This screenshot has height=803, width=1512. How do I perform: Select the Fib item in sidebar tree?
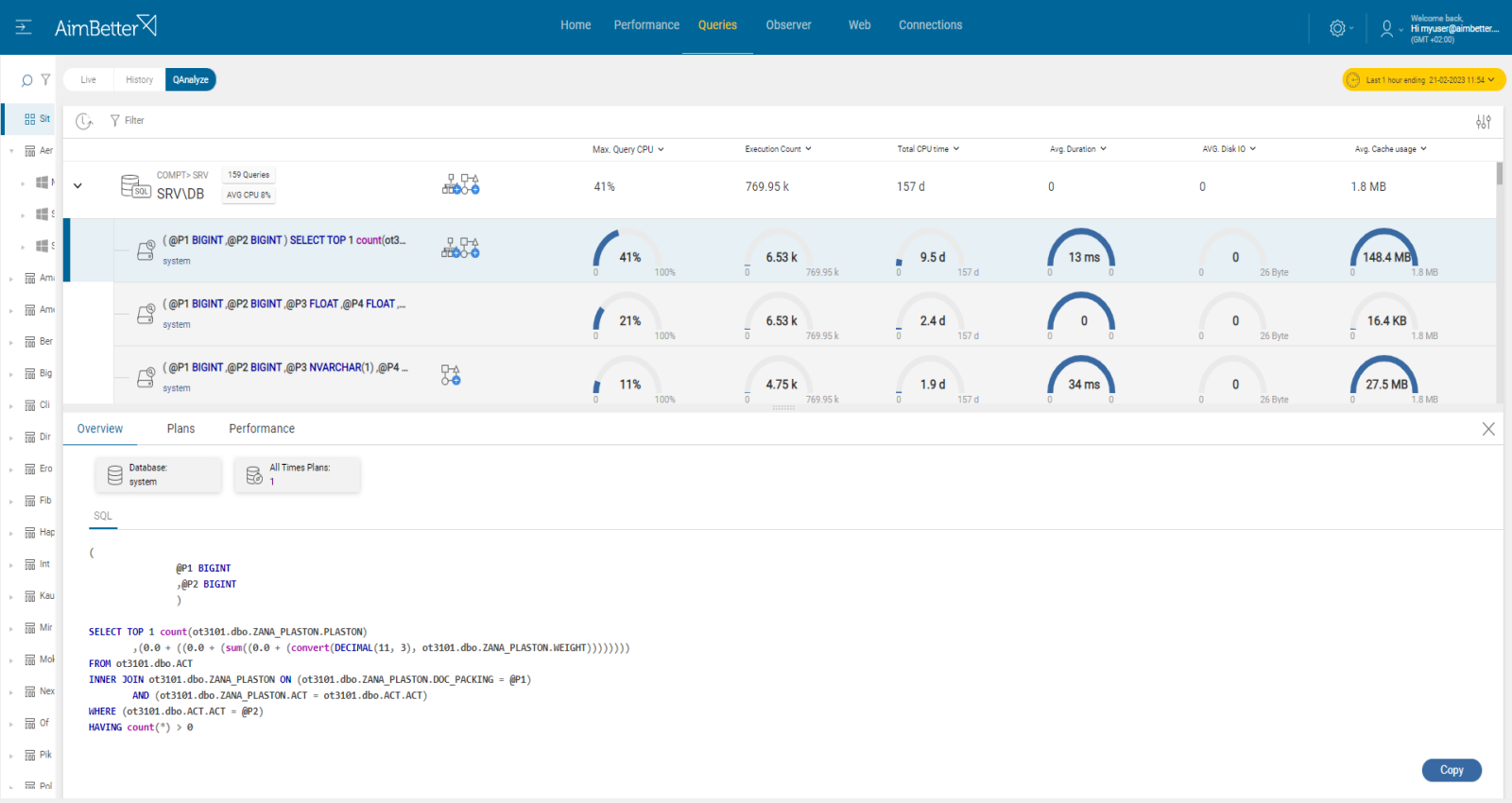[39, 501]
